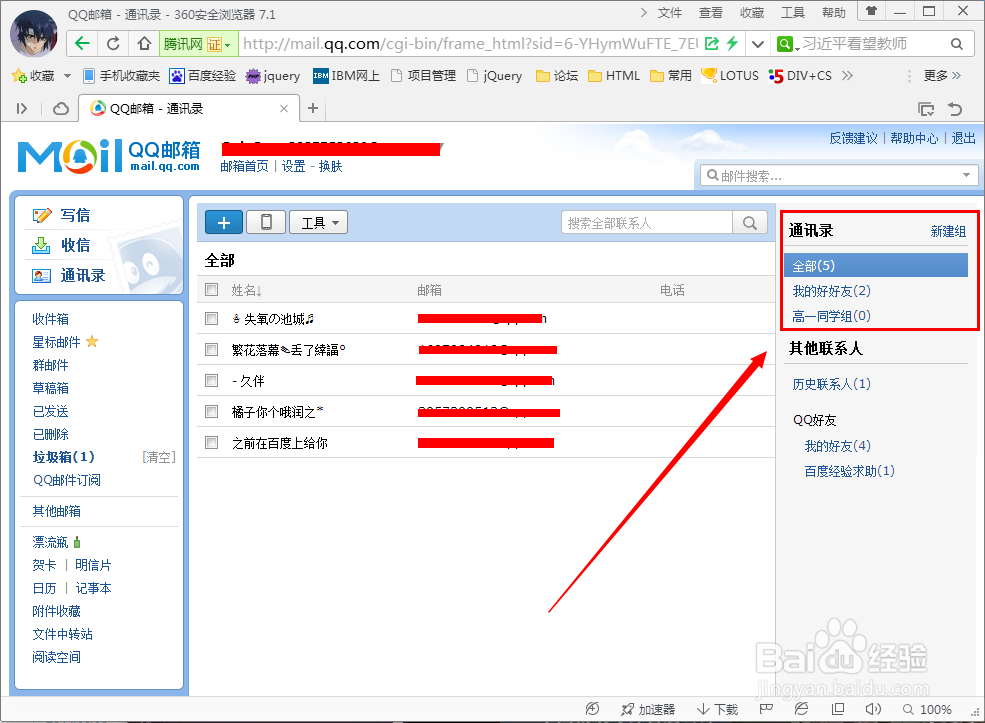This screenshot has height=723, width=985.
Task: Check the box for 繁花落幕 contact
Action: tap(212, 349)
